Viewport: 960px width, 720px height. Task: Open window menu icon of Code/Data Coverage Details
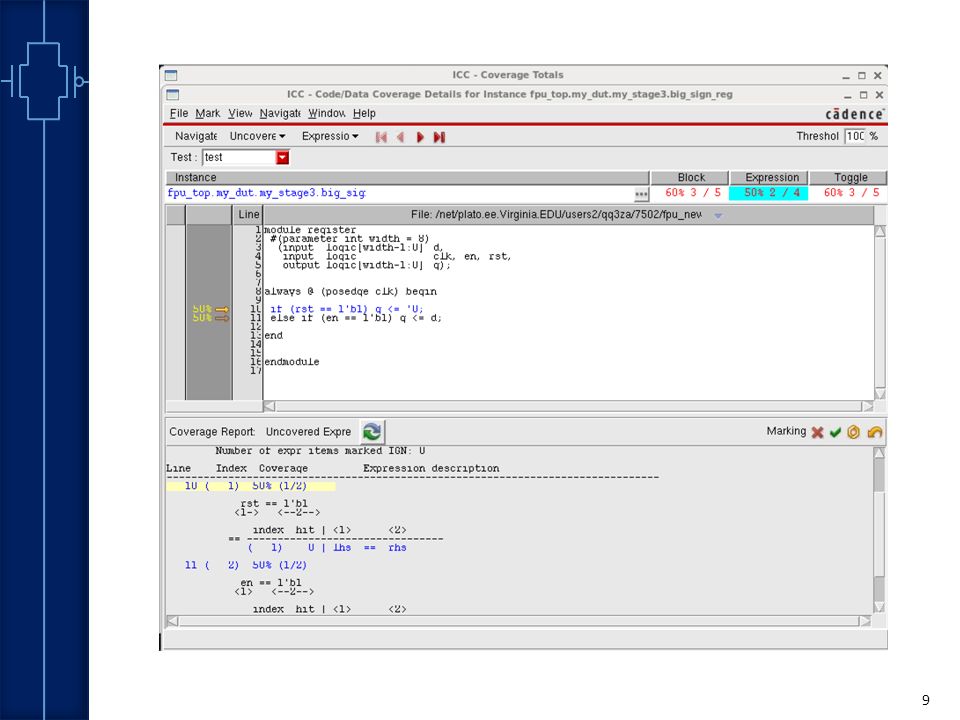point(173,94)
